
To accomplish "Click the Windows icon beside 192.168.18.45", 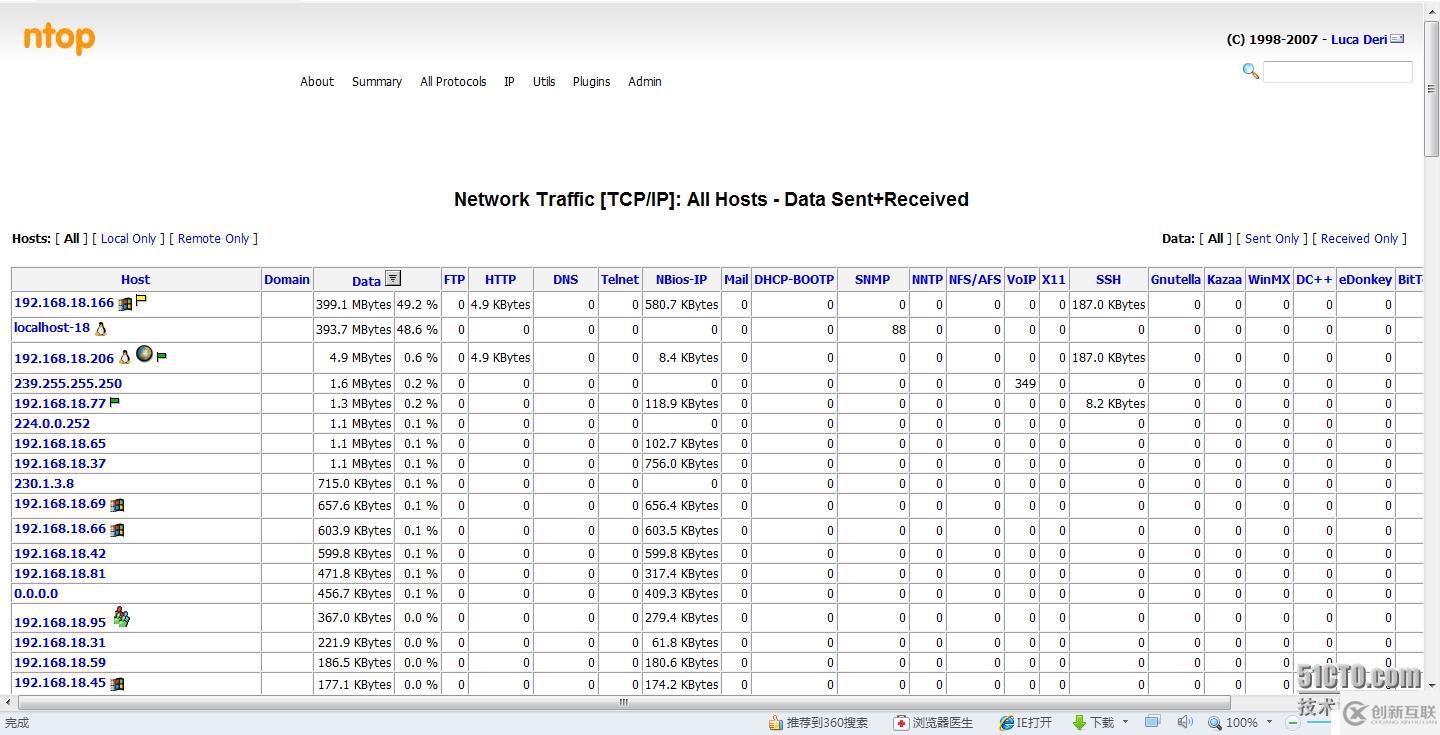I will coord(117,684).
